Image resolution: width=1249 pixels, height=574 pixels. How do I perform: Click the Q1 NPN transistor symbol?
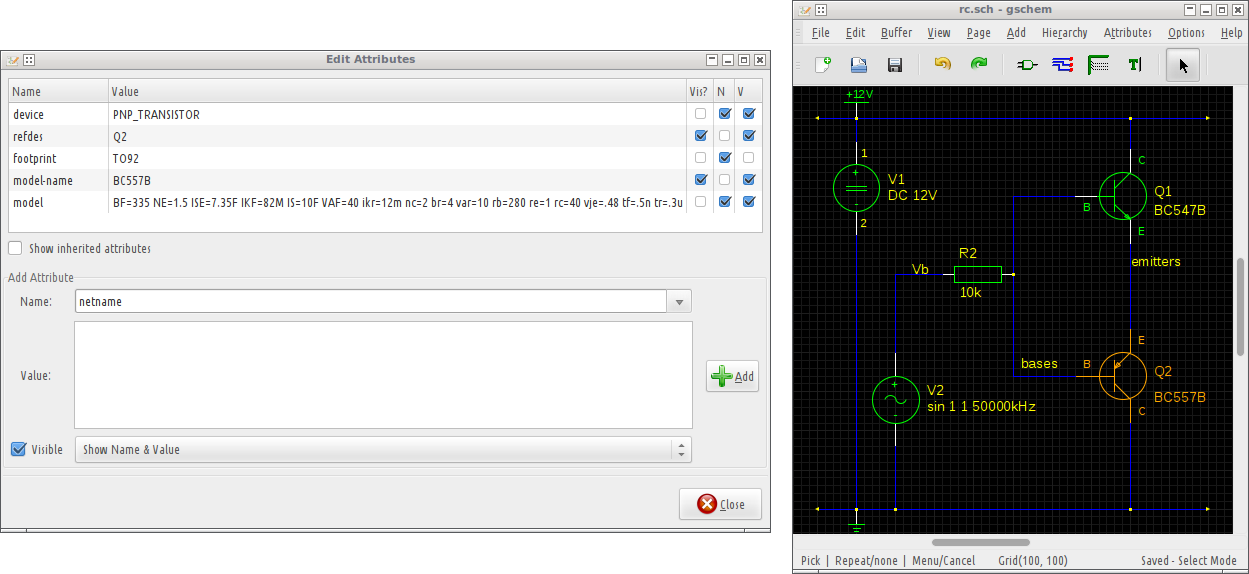coord(1122,195)
